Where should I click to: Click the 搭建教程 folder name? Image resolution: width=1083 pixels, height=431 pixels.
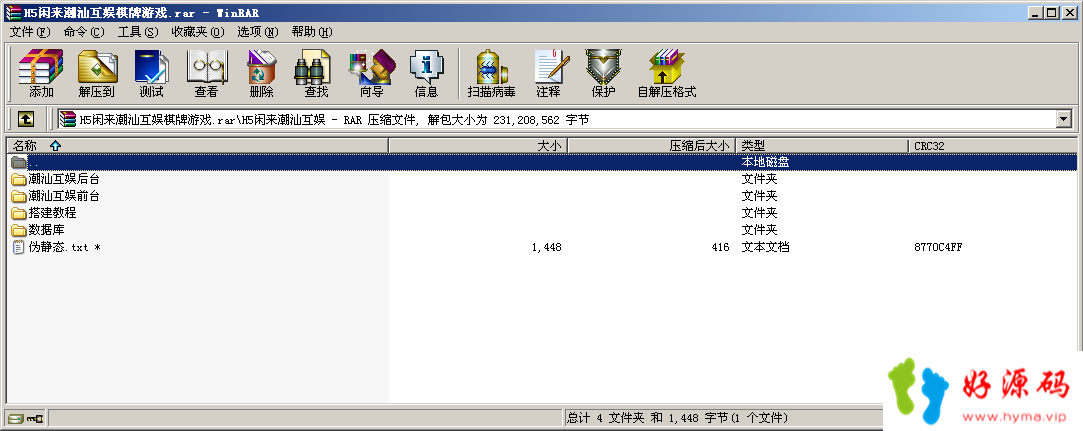click(x=52, y=213)
